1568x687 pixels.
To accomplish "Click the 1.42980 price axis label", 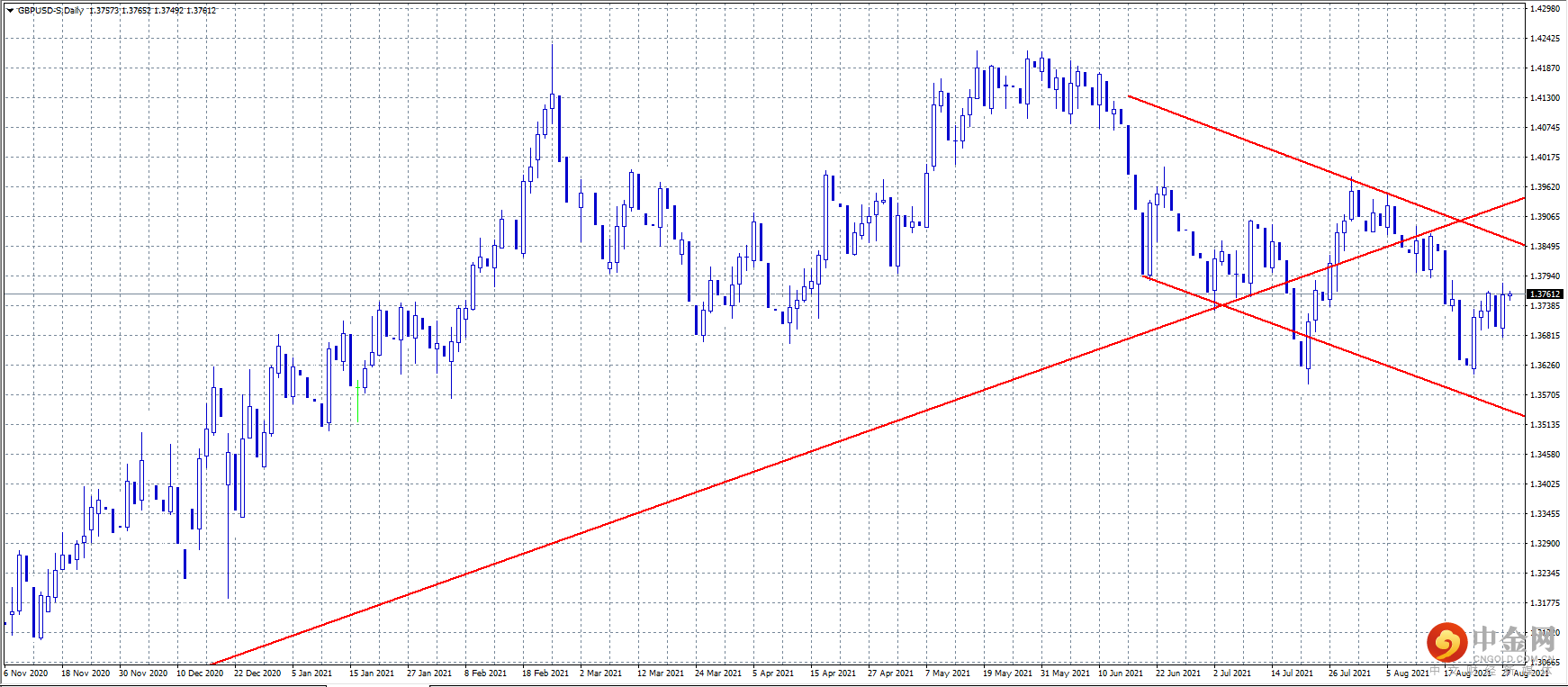I will (1545, 9).
